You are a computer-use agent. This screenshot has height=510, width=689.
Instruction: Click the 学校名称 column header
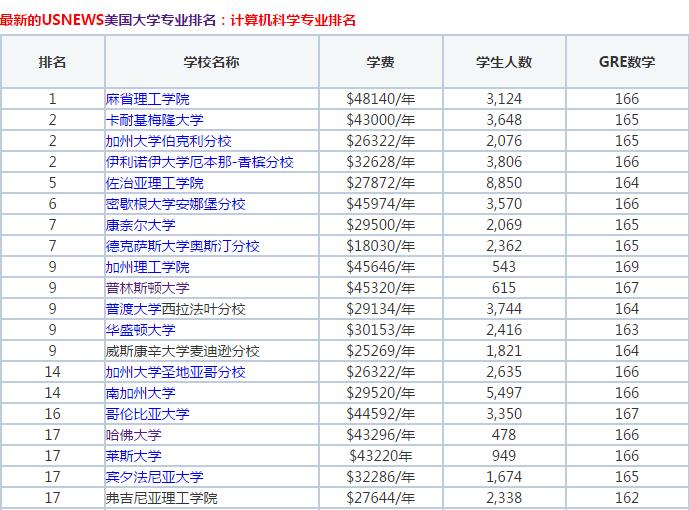coord(211,62)
